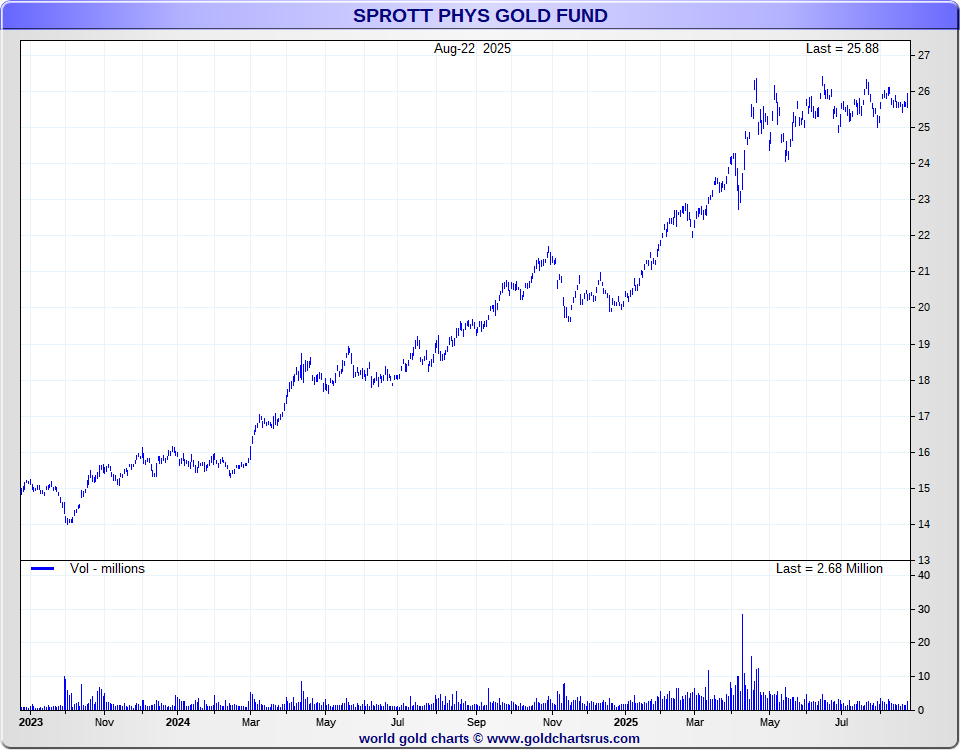Click the 16 price axis label
This screenshot has width=960, height=750.
(924, 453)
